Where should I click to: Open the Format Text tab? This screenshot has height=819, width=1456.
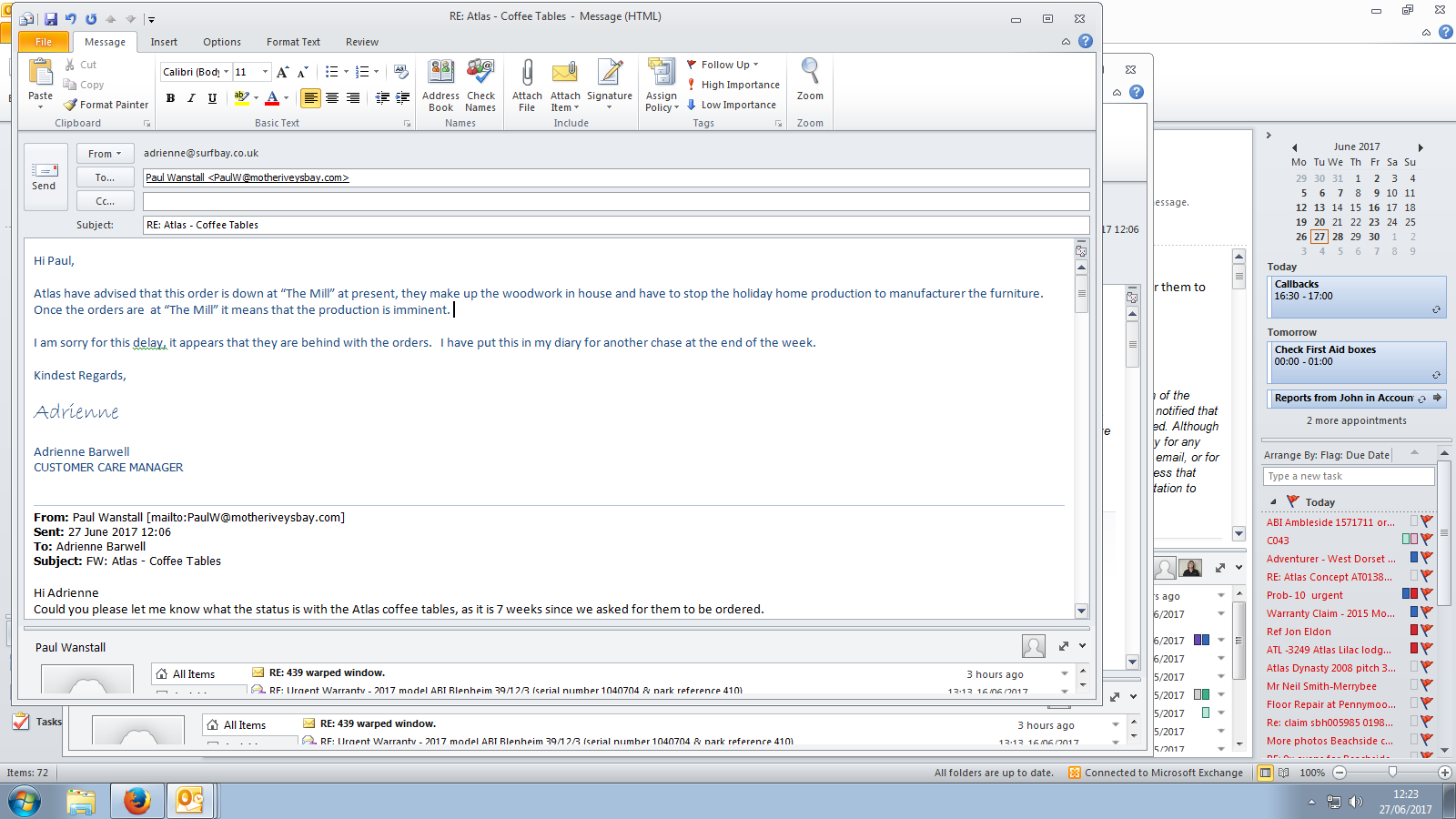293,42
